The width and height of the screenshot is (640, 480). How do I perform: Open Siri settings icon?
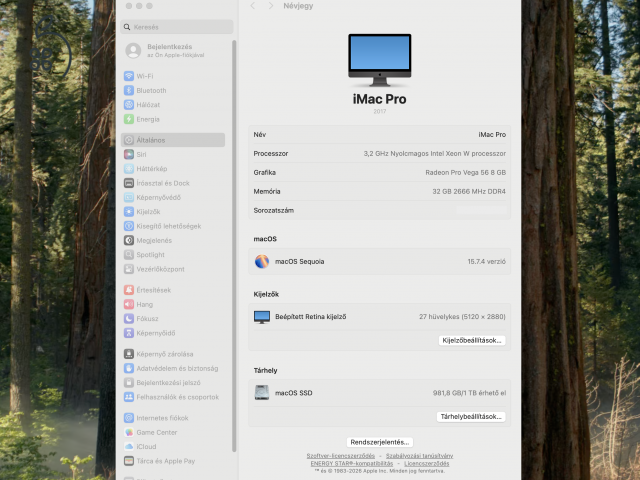[129, 154]
